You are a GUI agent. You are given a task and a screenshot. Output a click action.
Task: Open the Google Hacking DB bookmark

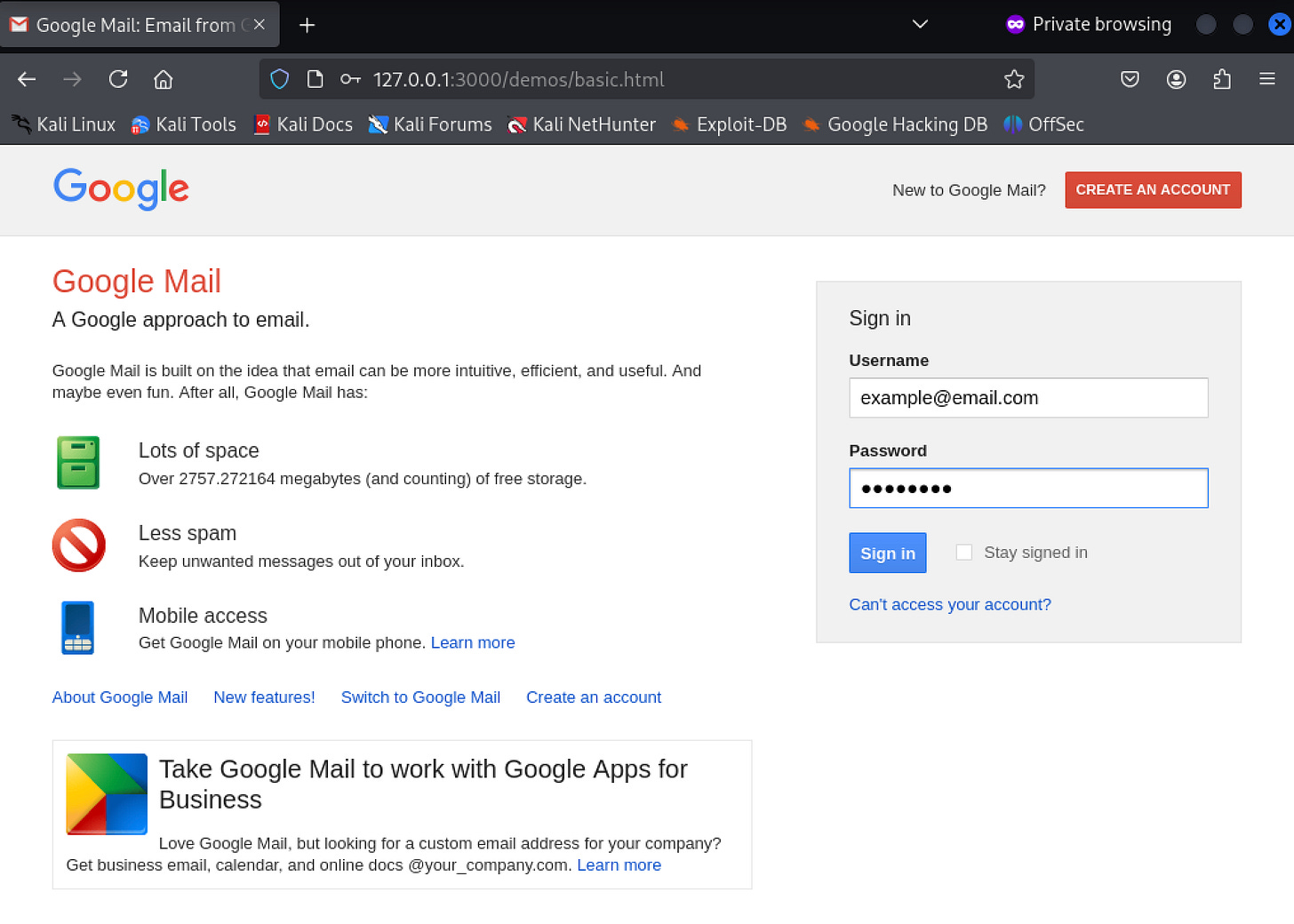tap(895, 124)
